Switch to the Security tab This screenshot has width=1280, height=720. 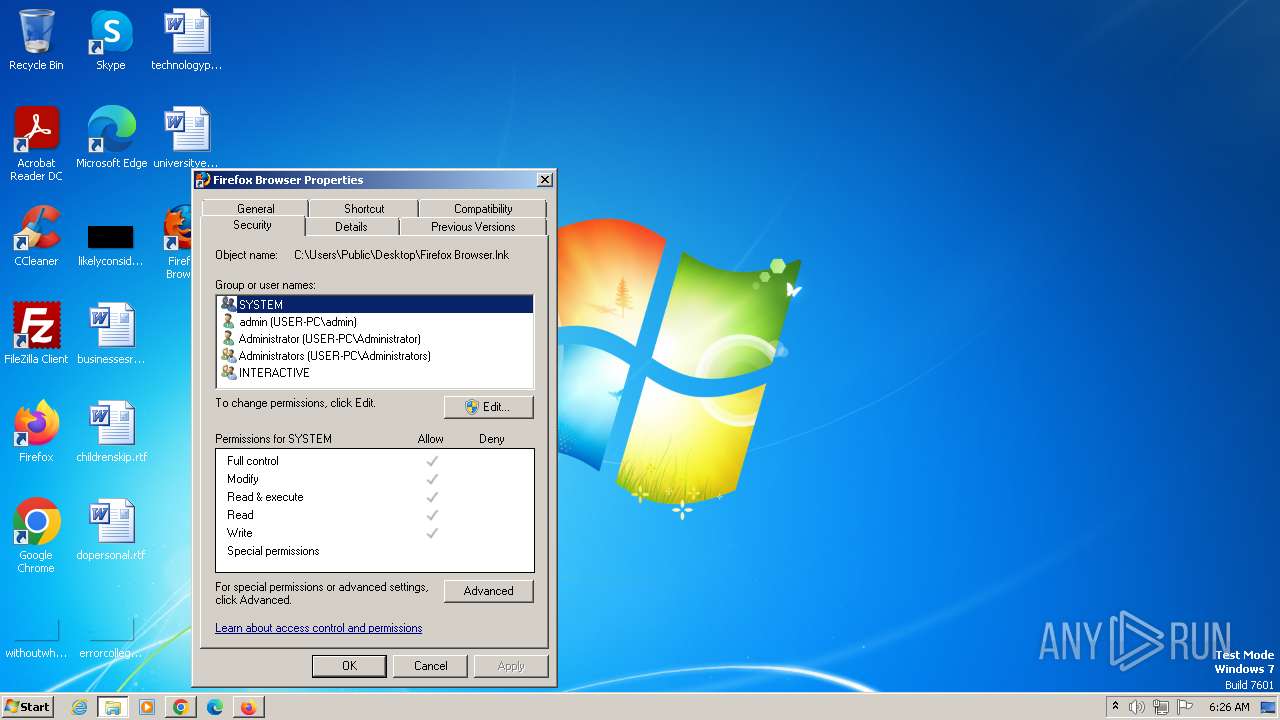(252, 226)
